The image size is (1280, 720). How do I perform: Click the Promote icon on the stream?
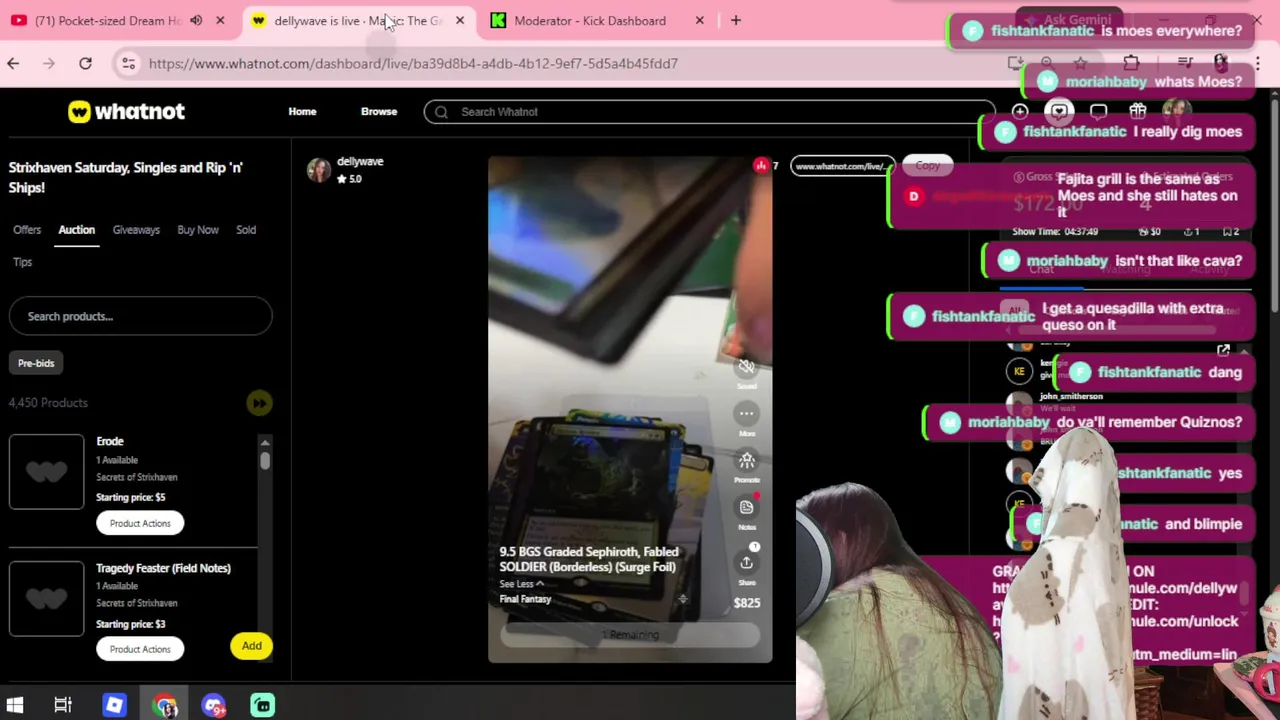tap(746, 460)
